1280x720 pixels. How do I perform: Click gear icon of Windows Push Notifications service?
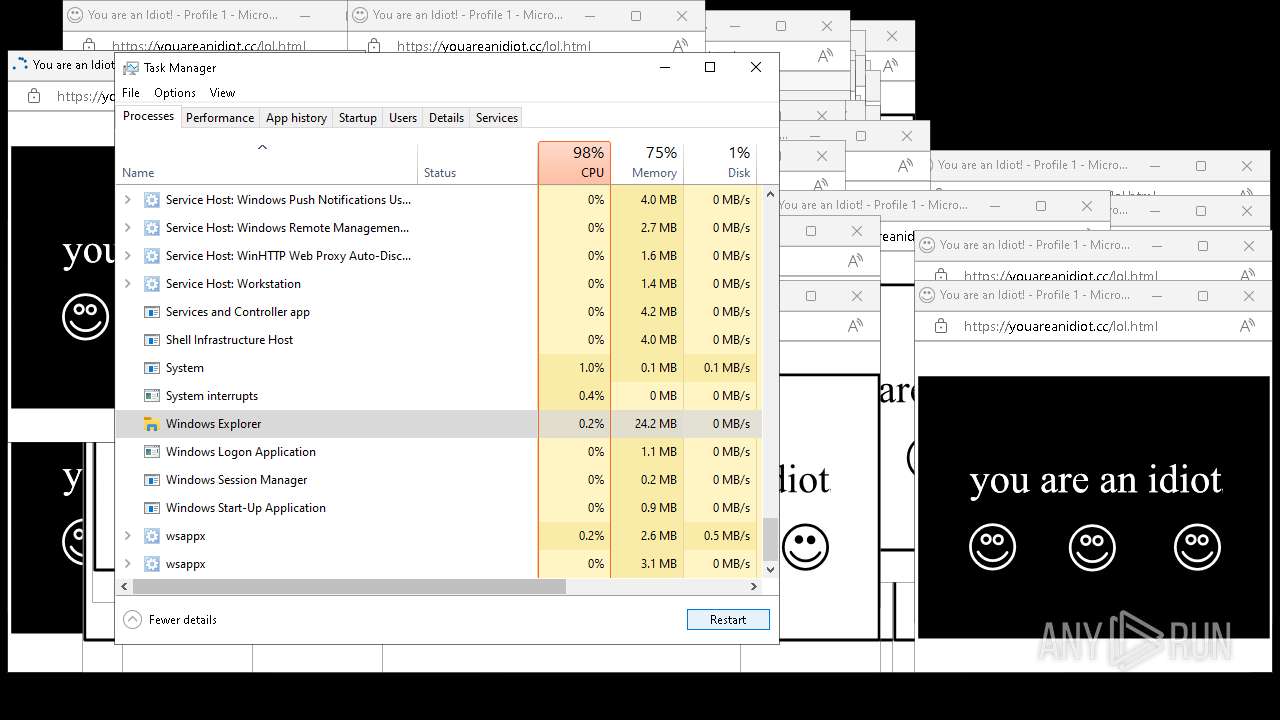(x=152, y=200)
